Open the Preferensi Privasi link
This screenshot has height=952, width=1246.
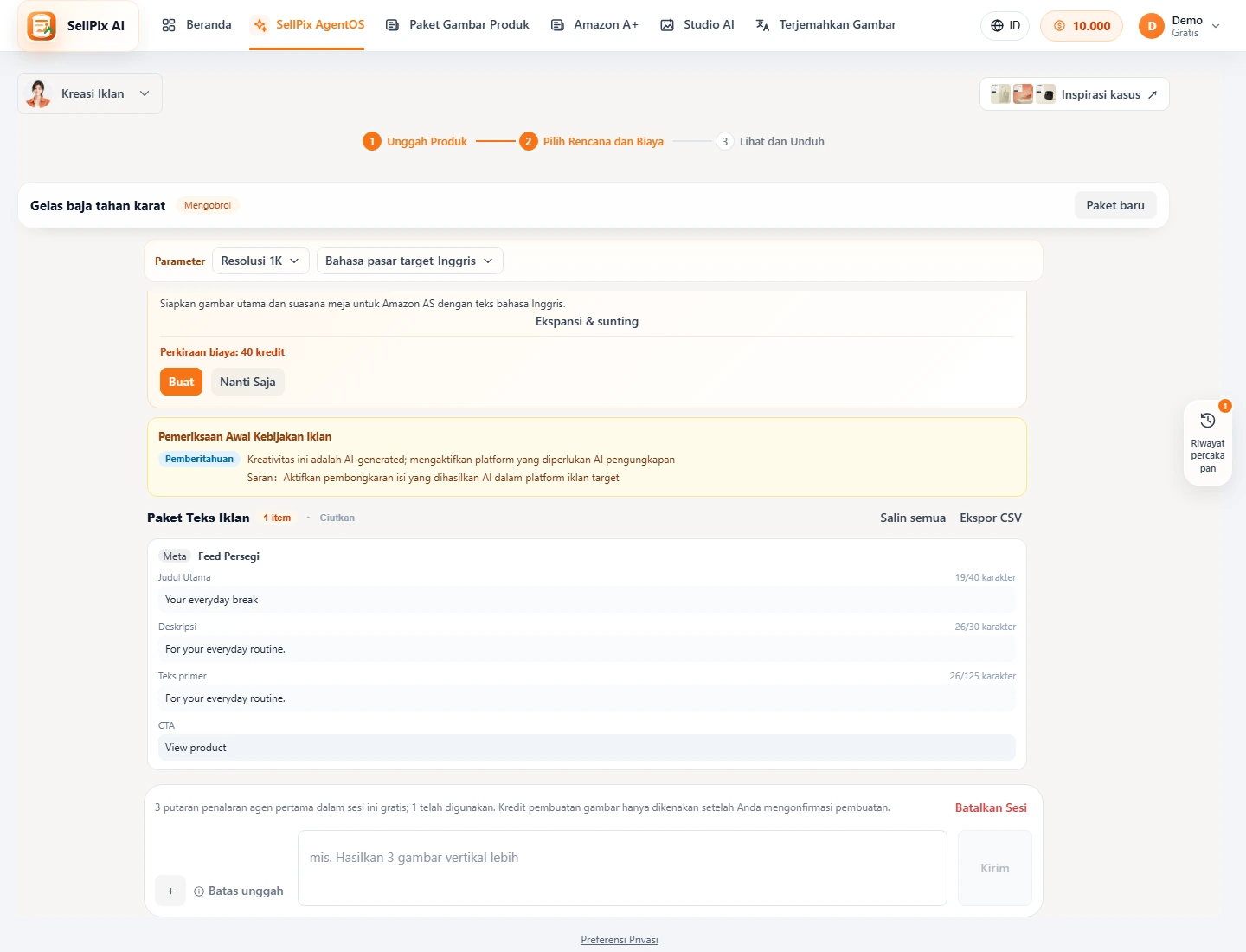coord(620,940)
